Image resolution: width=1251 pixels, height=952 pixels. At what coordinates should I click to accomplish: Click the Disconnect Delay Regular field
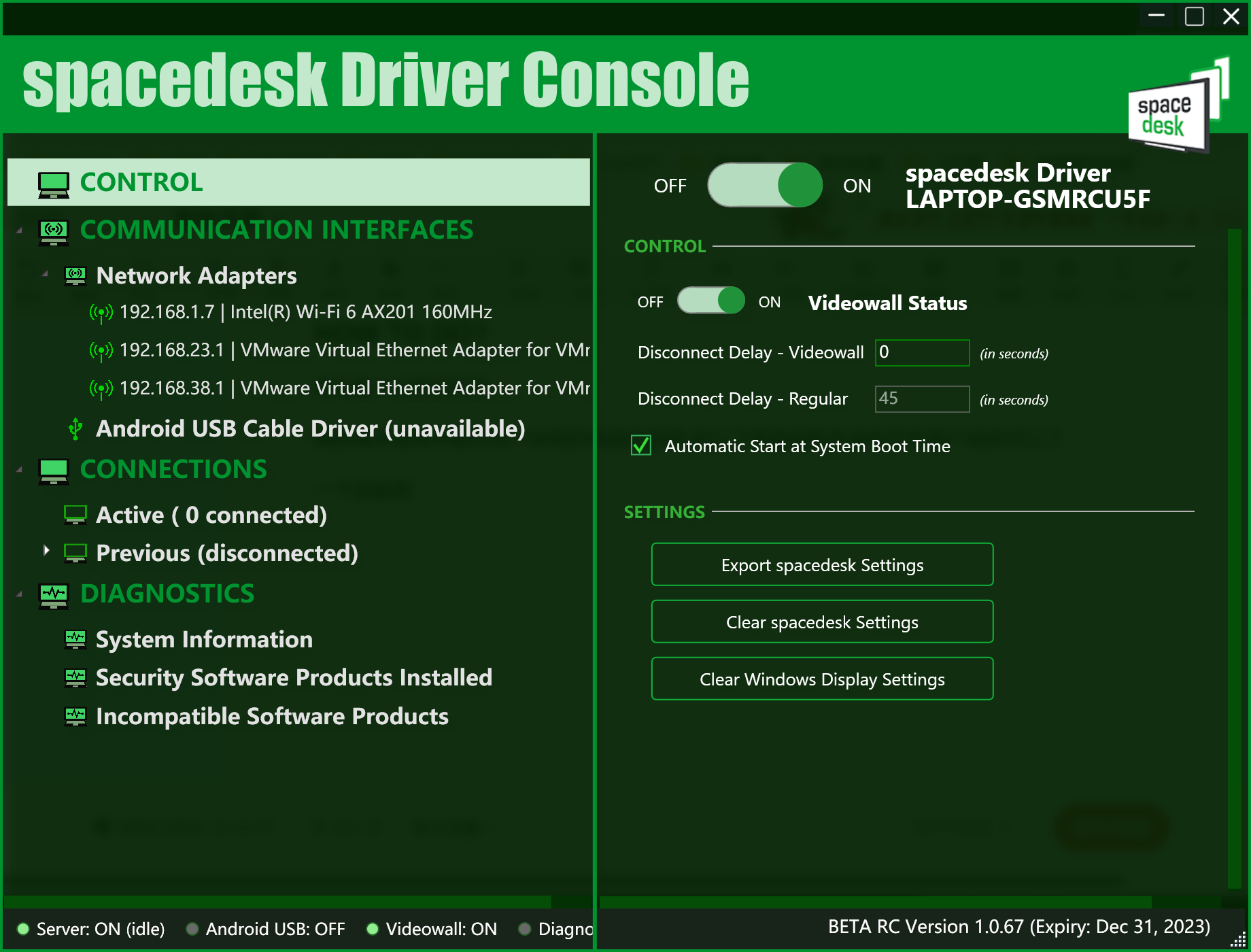[922, 398]
